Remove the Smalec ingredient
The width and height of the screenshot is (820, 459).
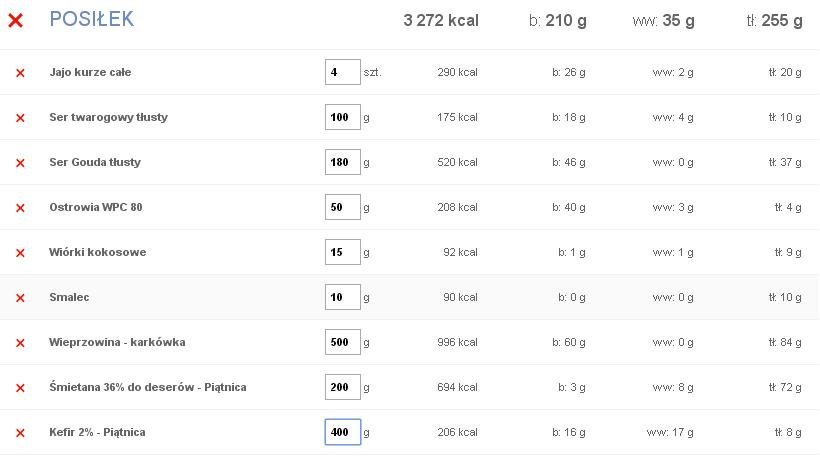[20, 297]
